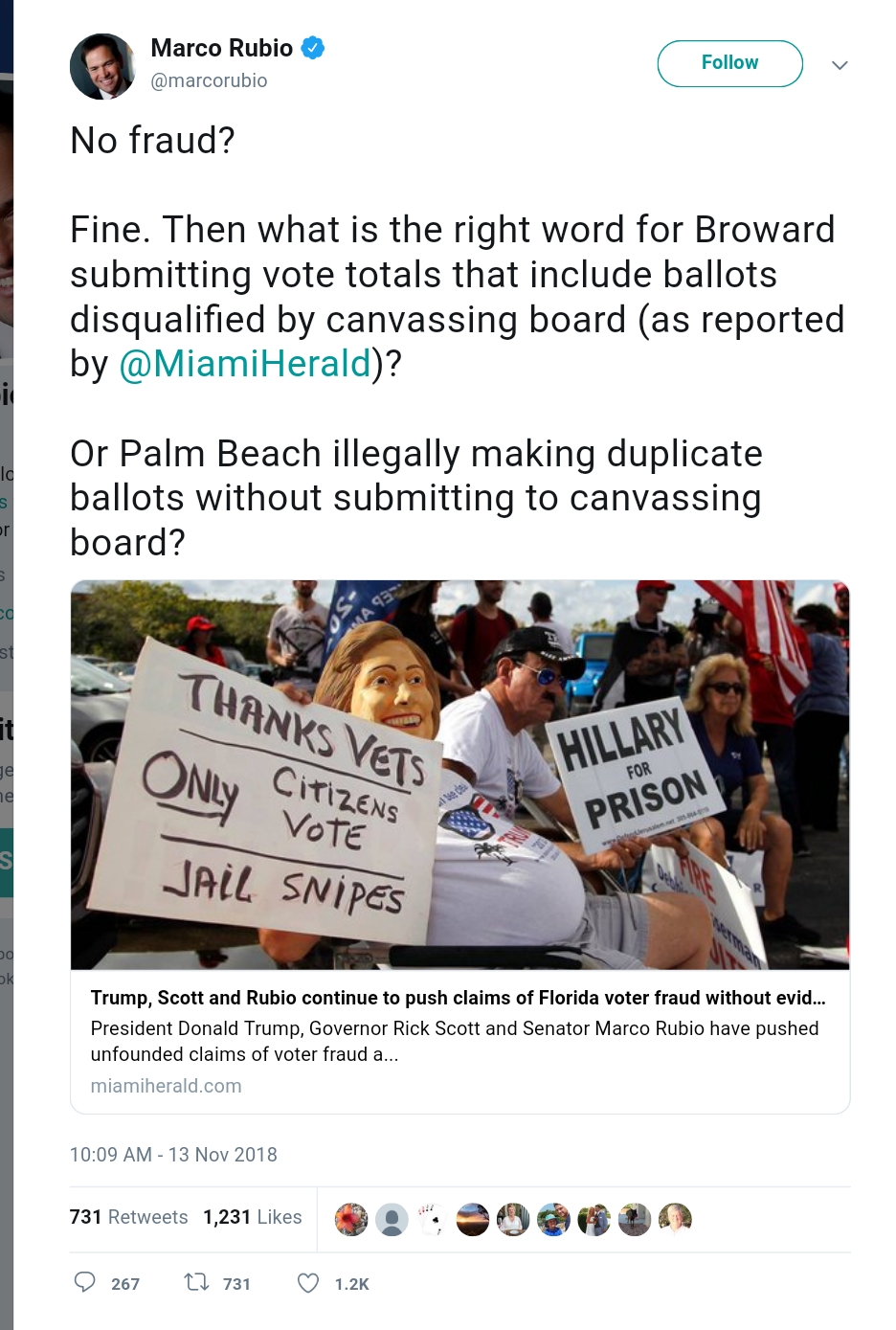Viewport: 896px width, 1330px height.
Task: Click the last liker avatar in row
Action: coord(675,1219)
